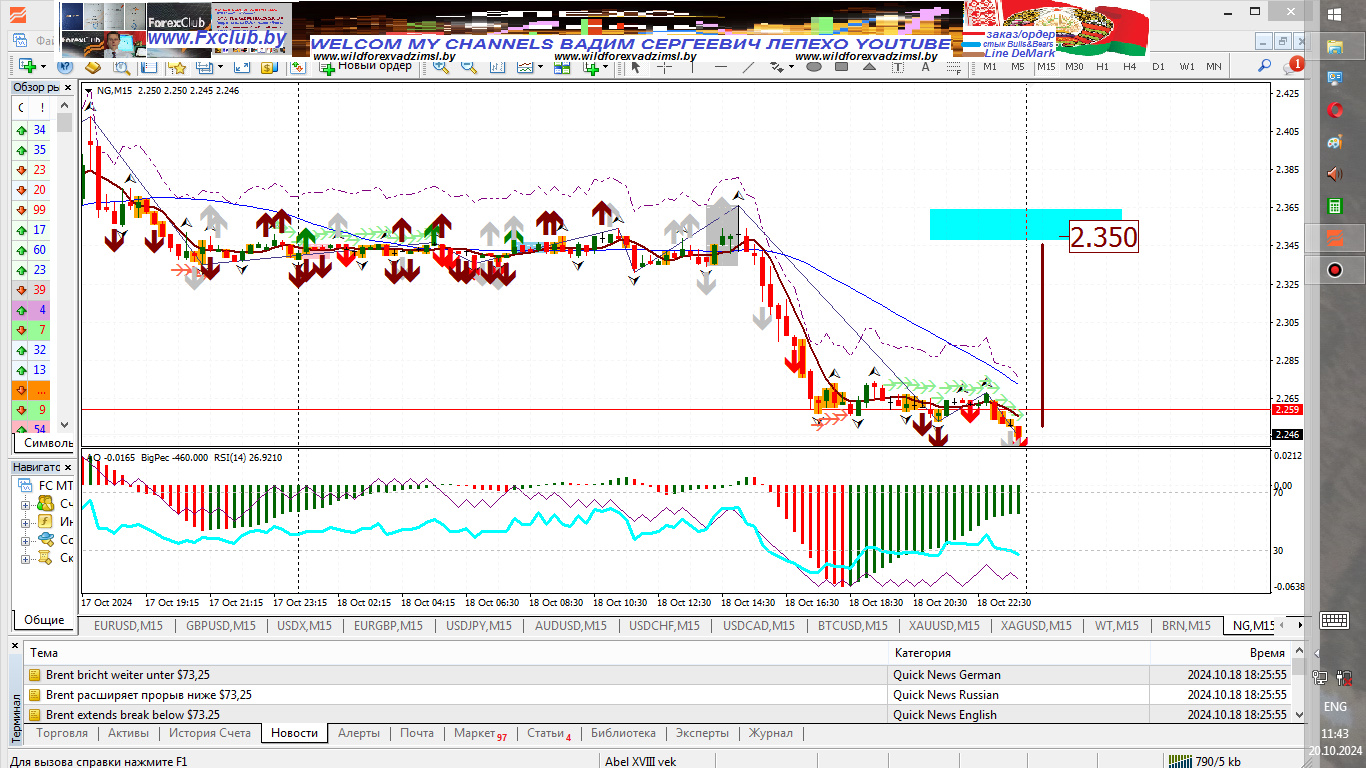Image resolution: width=1366 pixels, height=768 pixels.
Task: Open the Strategy Tester toolbar icon
Action: click(121, 67)
